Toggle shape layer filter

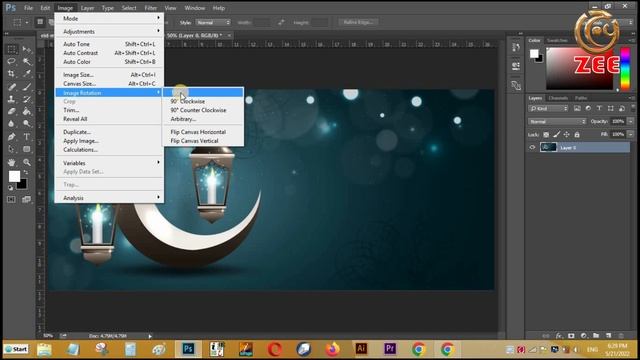pos(611,108)
